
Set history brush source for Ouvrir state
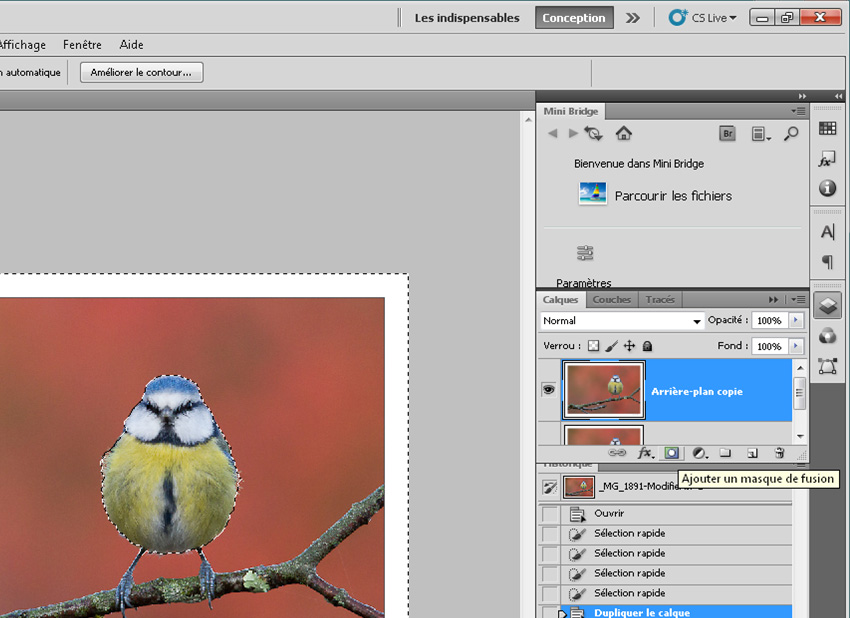(x=550, y=514)
